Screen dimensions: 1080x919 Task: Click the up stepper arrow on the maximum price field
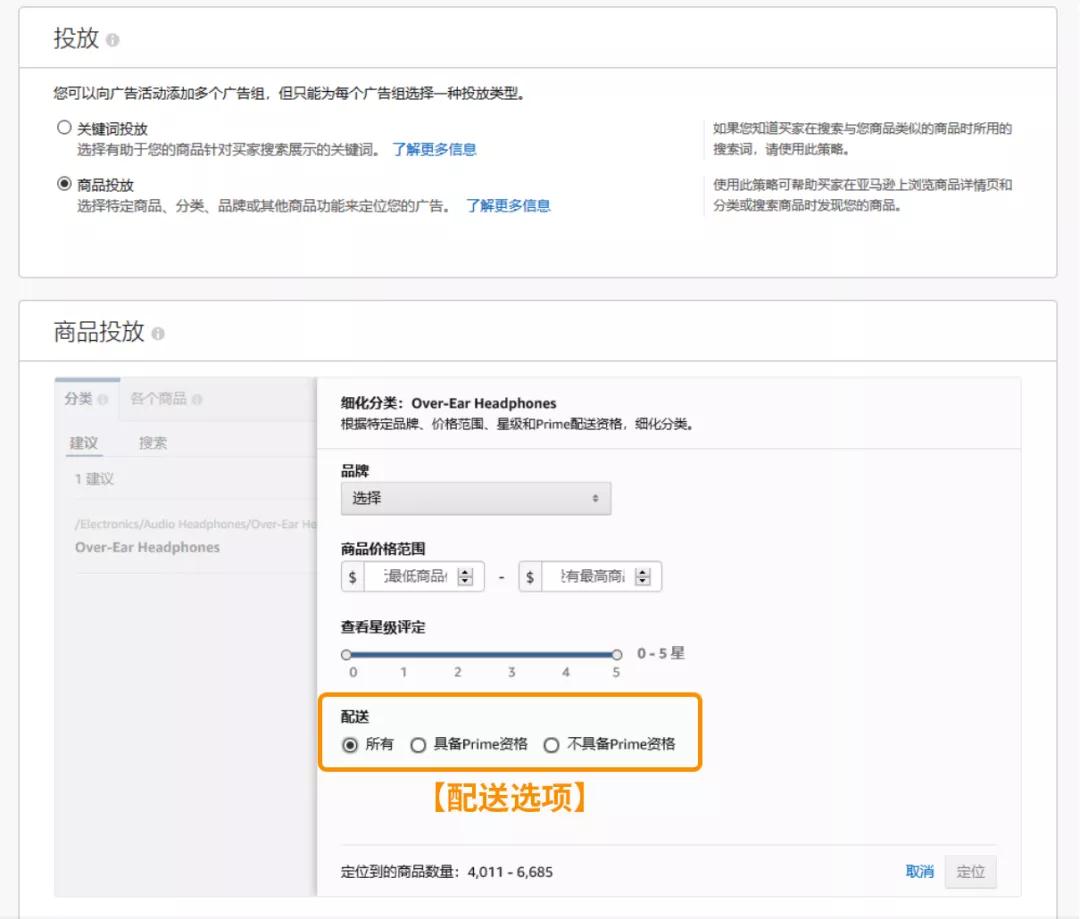tap(641, 571)
